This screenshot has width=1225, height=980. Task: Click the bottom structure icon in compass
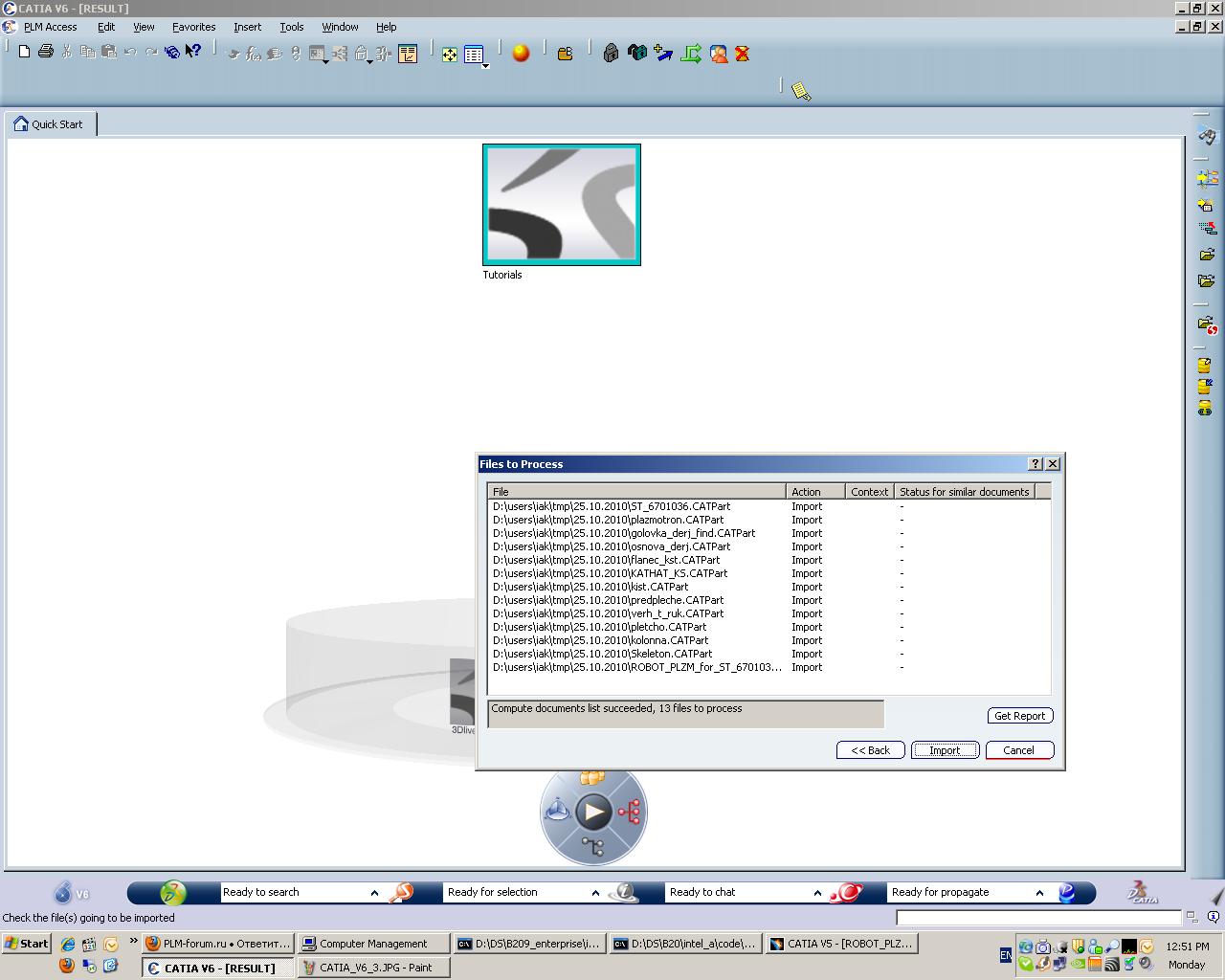(x=592, y=847)
